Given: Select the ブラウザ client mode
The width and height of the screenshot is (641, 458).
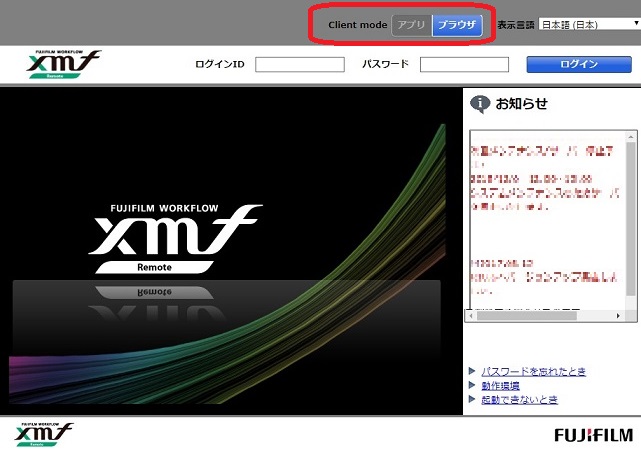Looking at the screenshot, I should click(457, 25).
